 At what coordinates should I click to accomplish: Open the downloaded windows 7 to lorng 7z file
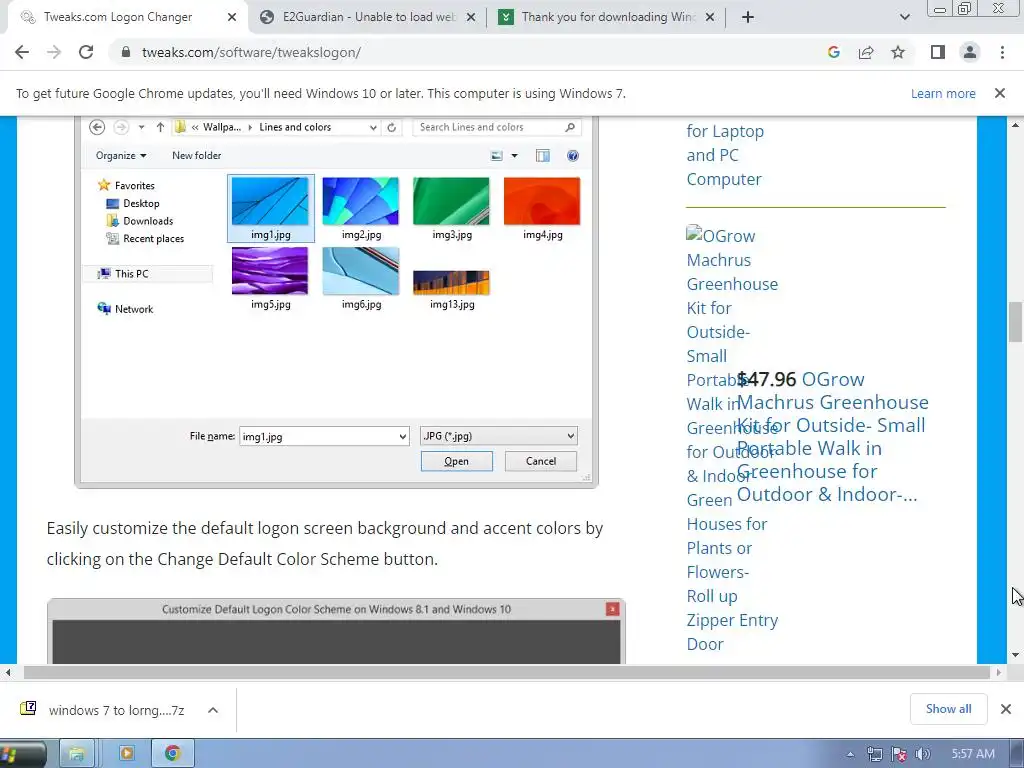[103, 710]
